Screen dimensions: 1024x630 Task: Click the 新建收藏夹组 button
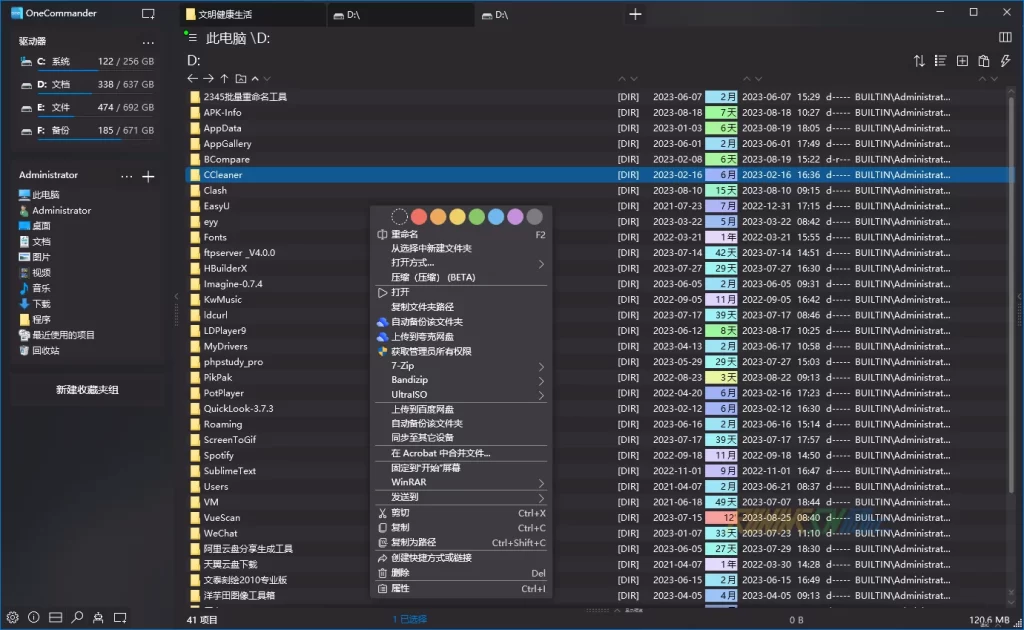(x=87, y=390)
